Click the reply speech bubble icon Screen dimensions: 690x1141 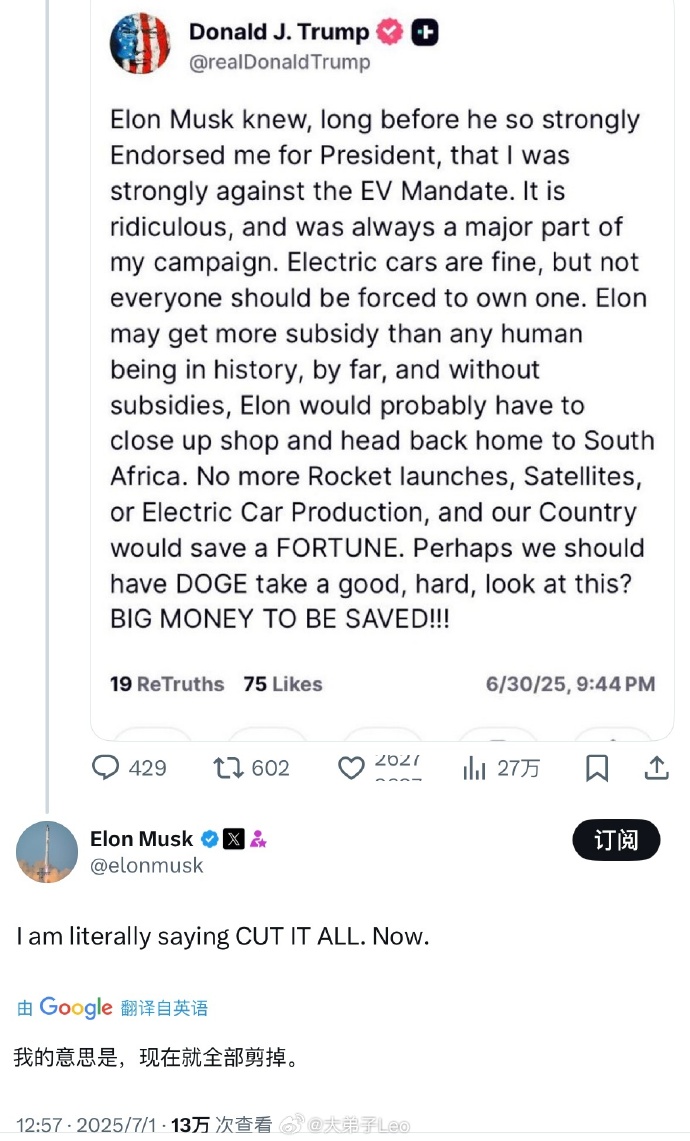[x=106, y=768]
